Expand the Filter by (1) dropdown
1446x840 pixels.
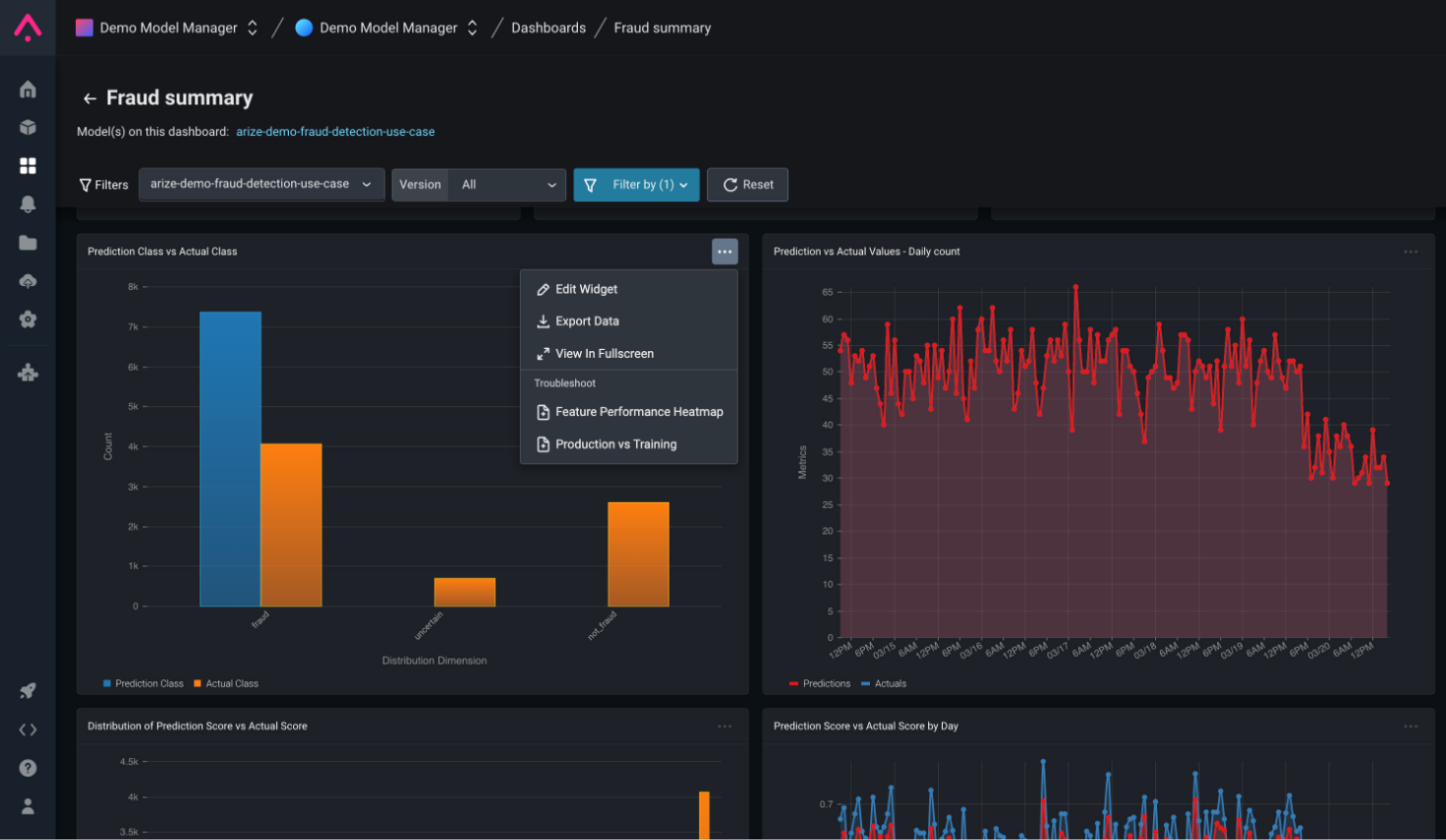coord(636,184)
